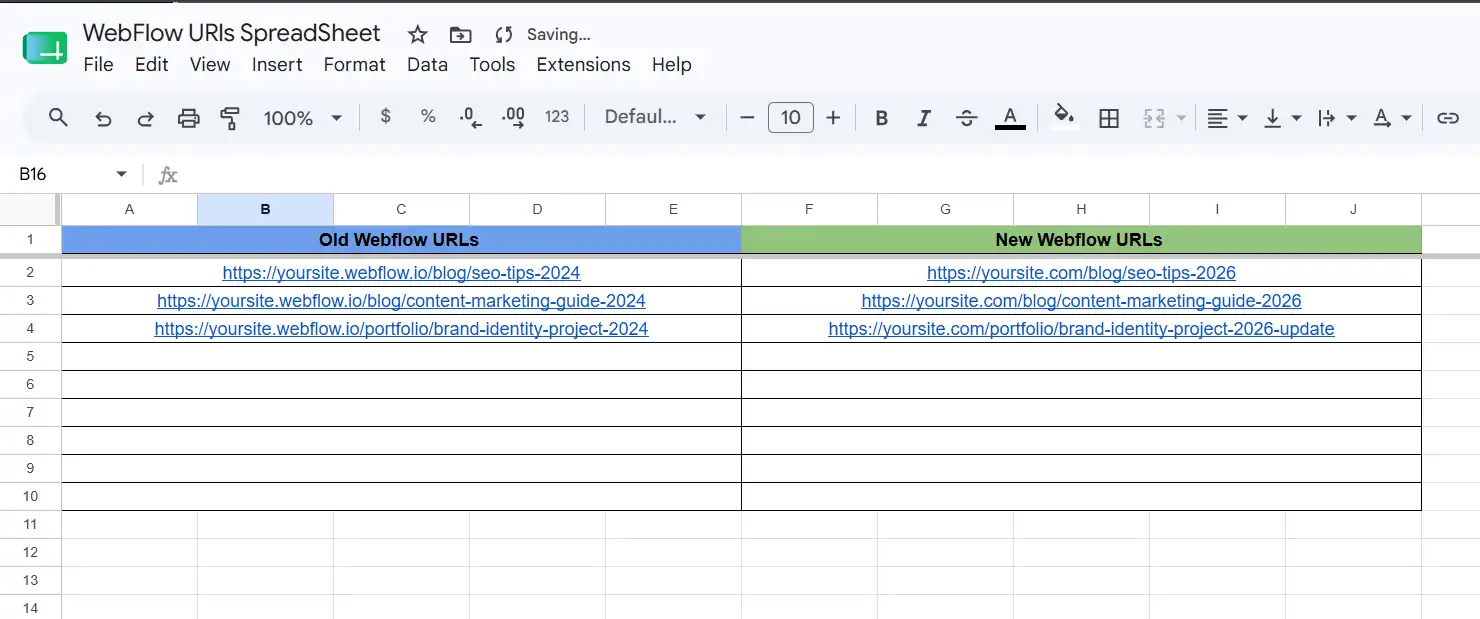Click the merge cells icon
This screenshot has height=619, width=1480.
coord(1154,118)
